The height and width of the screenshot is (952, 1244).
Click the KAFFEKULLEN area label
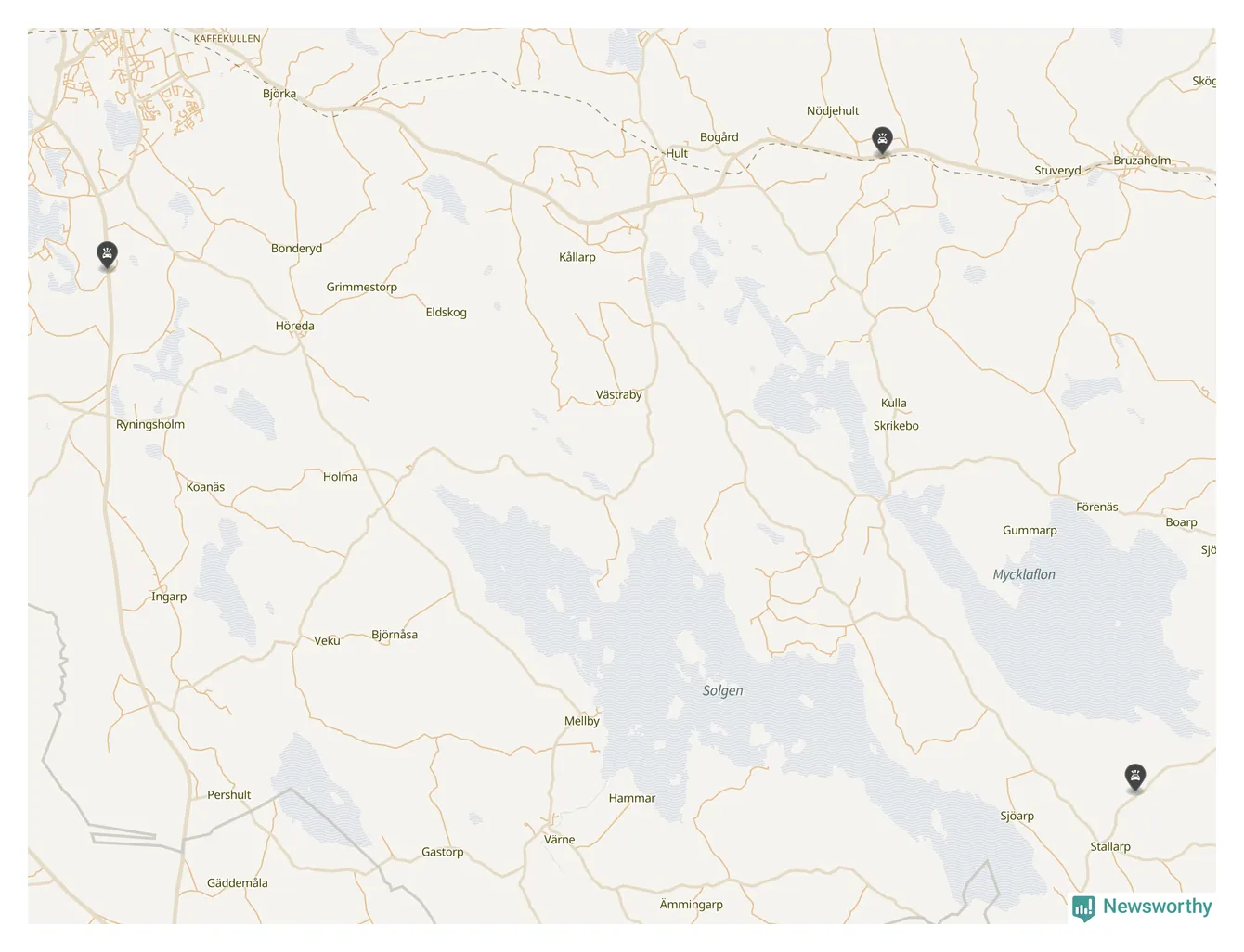coord(227,39)
